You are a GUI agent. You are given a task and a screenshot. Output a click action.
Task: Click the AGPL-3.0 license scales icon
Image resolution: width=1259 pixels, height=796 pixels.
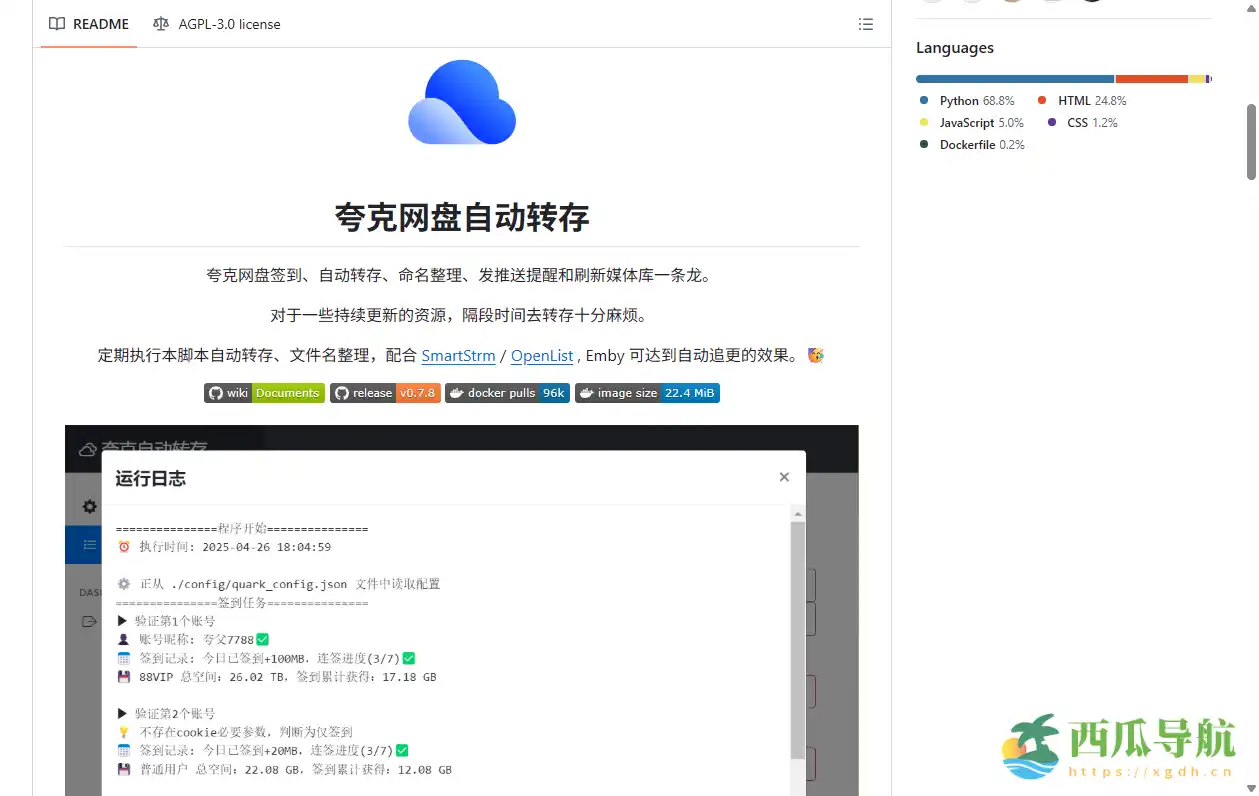(x=161, y=24)
